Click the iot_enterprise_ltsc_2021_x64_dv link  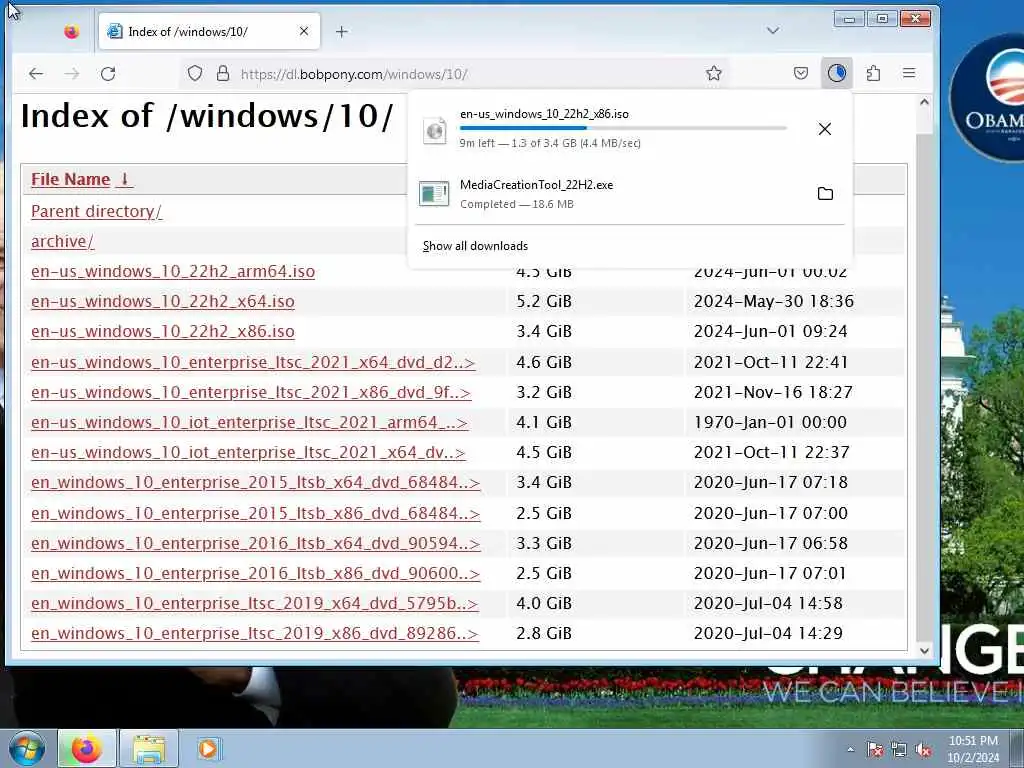(x=248, y=453)
